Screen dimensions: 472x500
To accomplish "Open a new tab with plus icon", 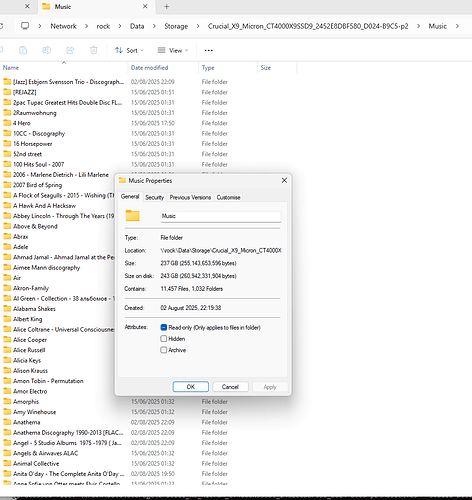I will (167, 6).
